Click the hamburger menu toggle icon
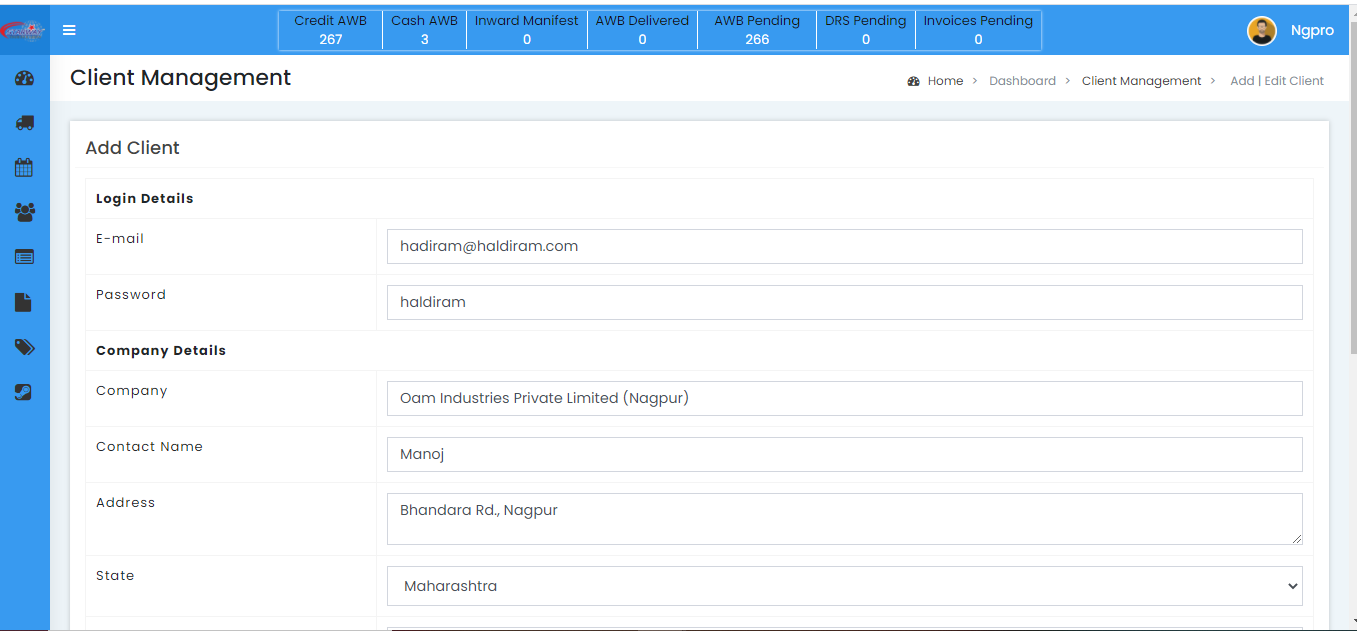This screenshot has width=1357, height=631. pyautogui.click(x=69, y=30)
